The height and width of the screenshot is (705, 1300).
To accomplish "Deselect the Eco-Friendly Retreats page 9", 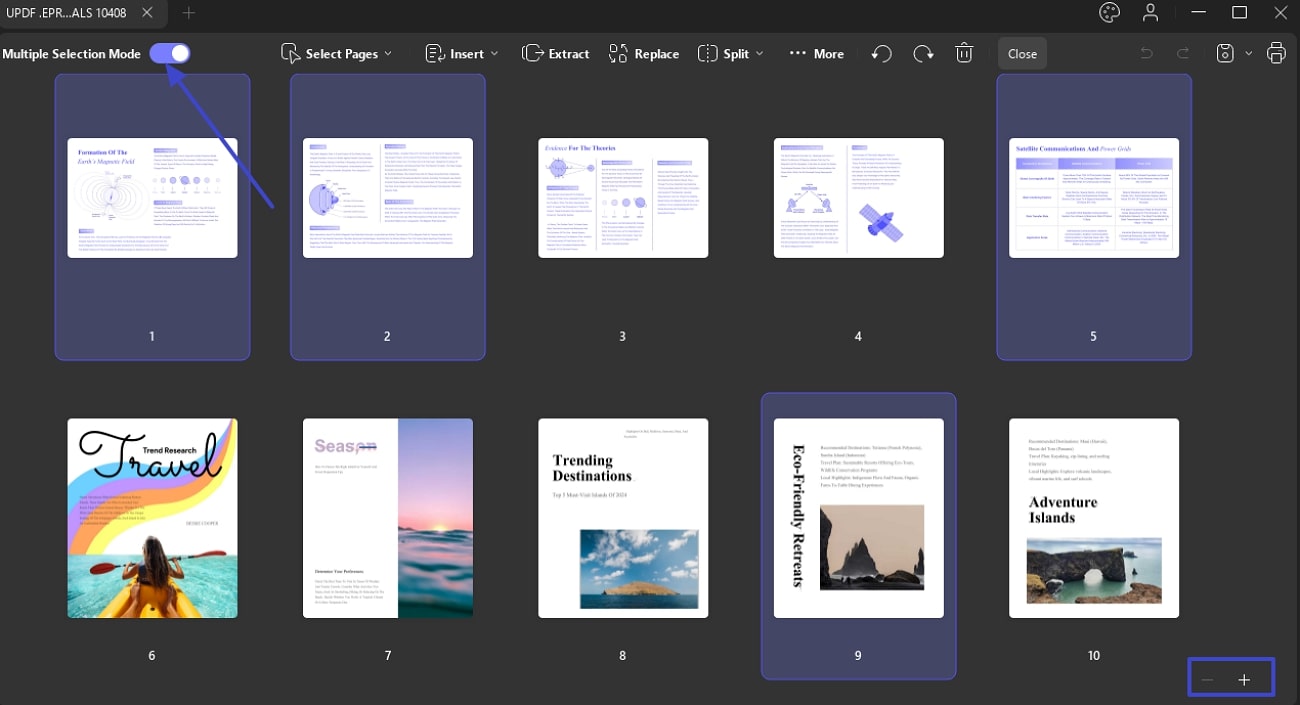I will pos(858,518).
